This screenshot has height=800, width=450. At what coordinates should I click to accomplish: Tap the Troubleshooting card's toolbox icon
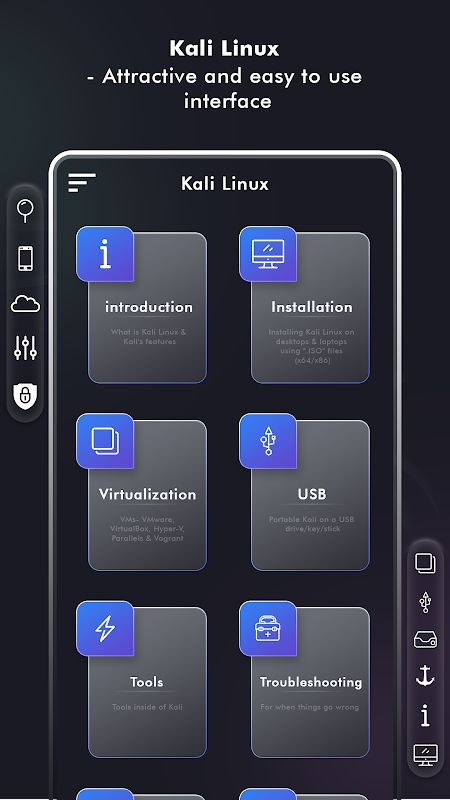268,629
